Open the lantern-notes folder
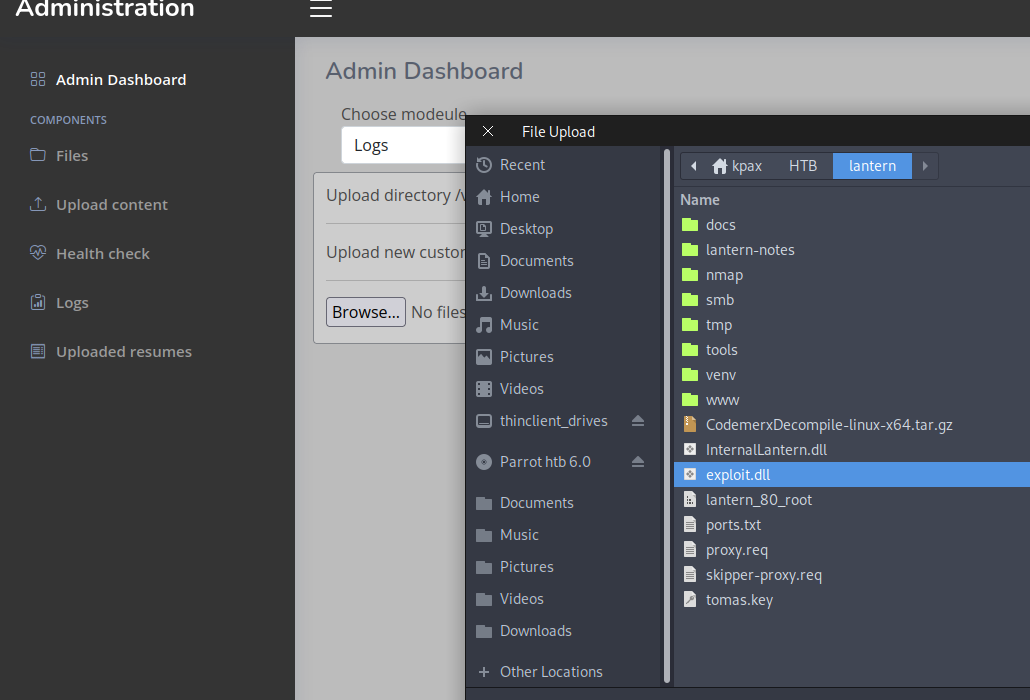Screen dimensions: 1030x700 point(750,250)
